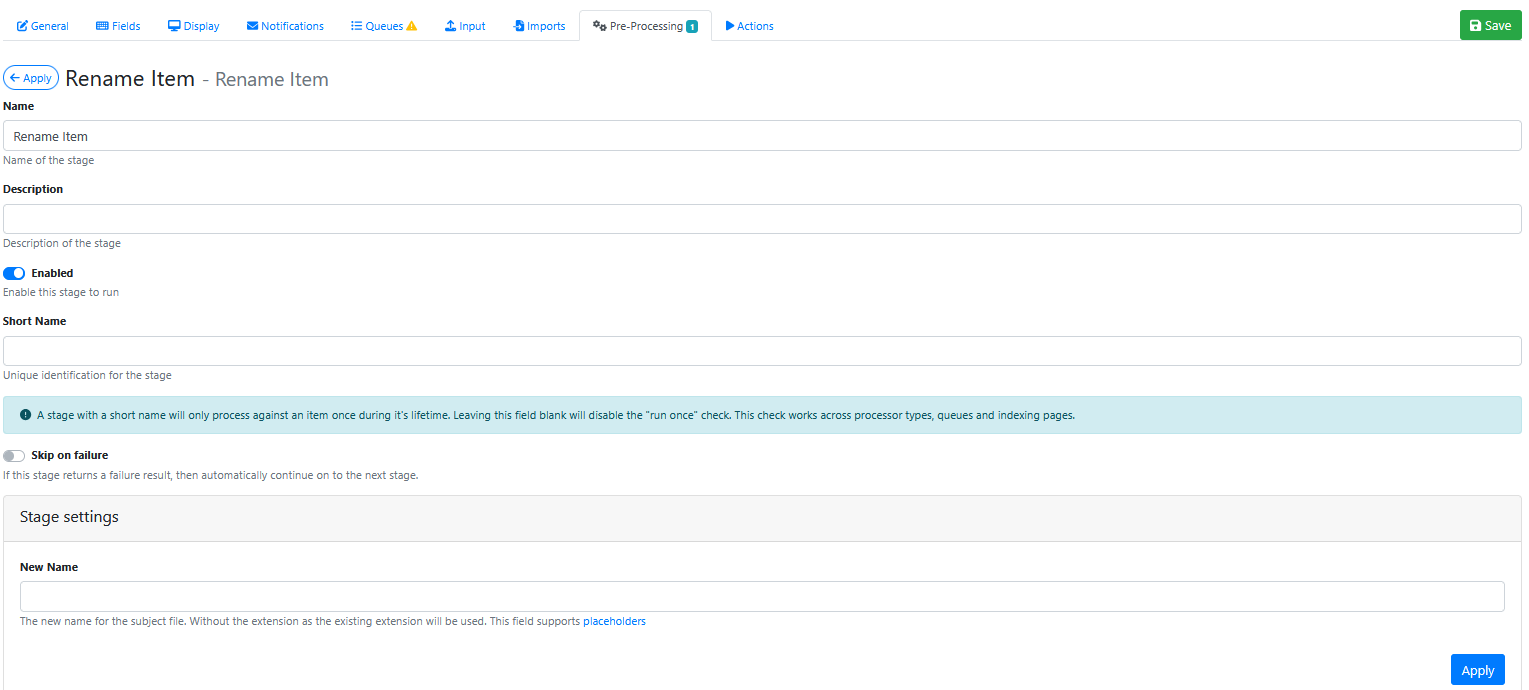Image resolution: width=1529 pixels, height=690 pixels.
Task: Click the play icon on Actions tab
Action: tap(730, 26)
